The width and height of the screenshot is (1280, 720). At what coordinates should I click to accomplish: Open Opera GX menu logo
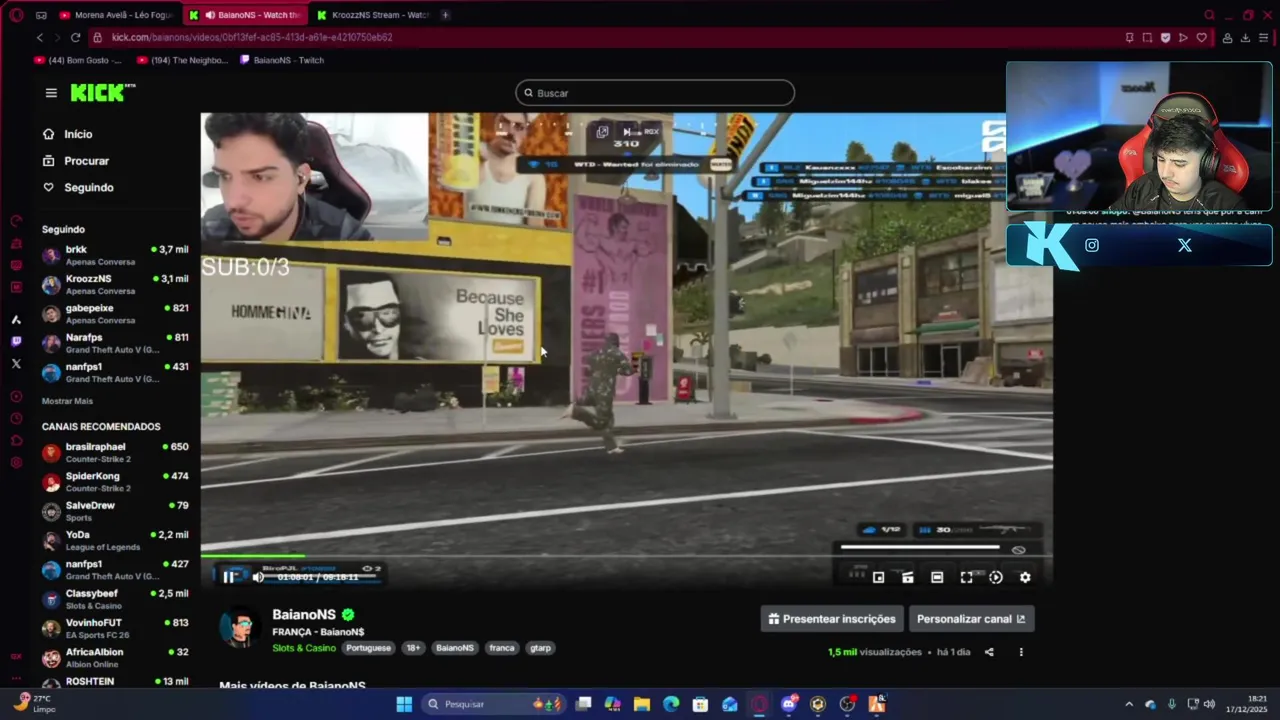pyautogui.click(x=16, y=15)
